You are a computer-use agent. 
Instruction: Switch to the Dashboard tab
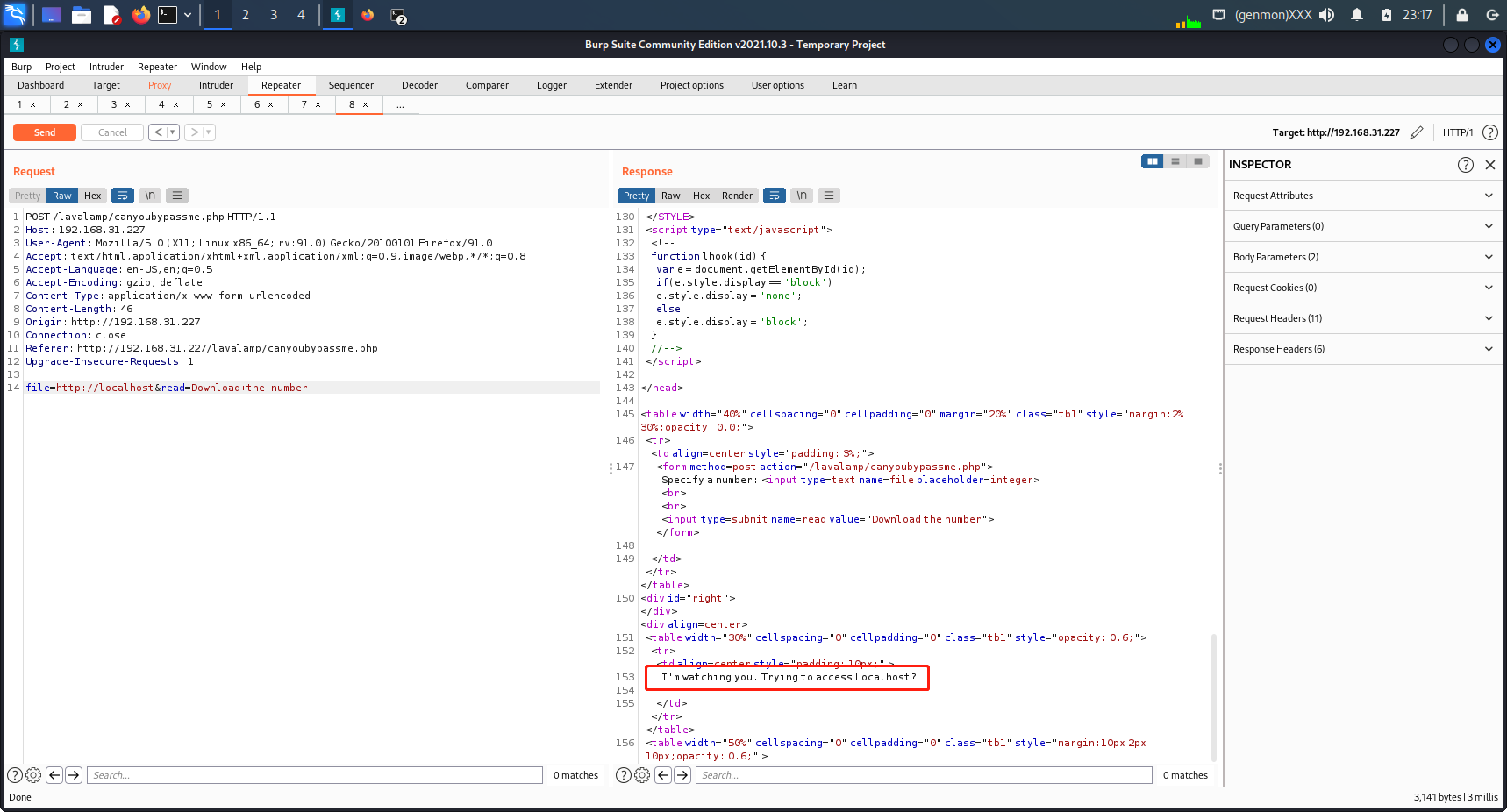click(41, 85)
